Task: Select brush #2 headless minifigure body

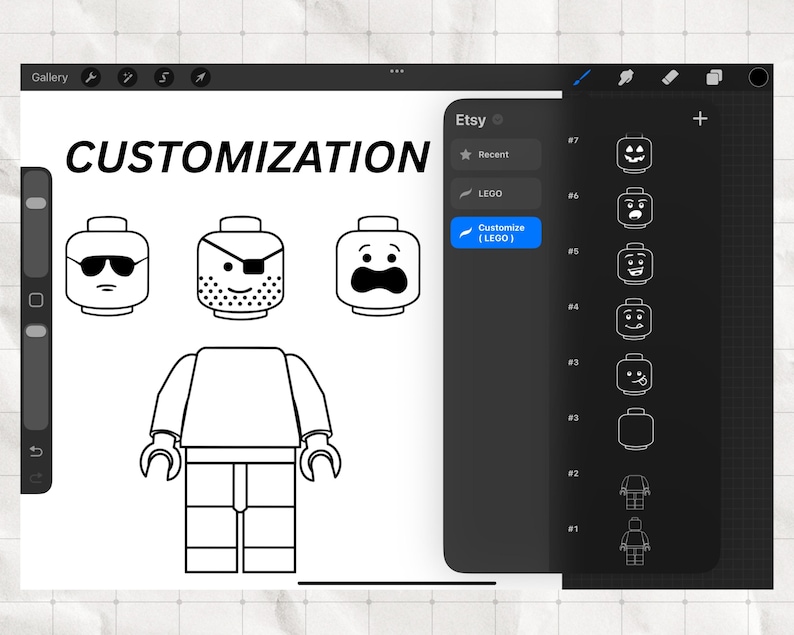Action: 635,492
